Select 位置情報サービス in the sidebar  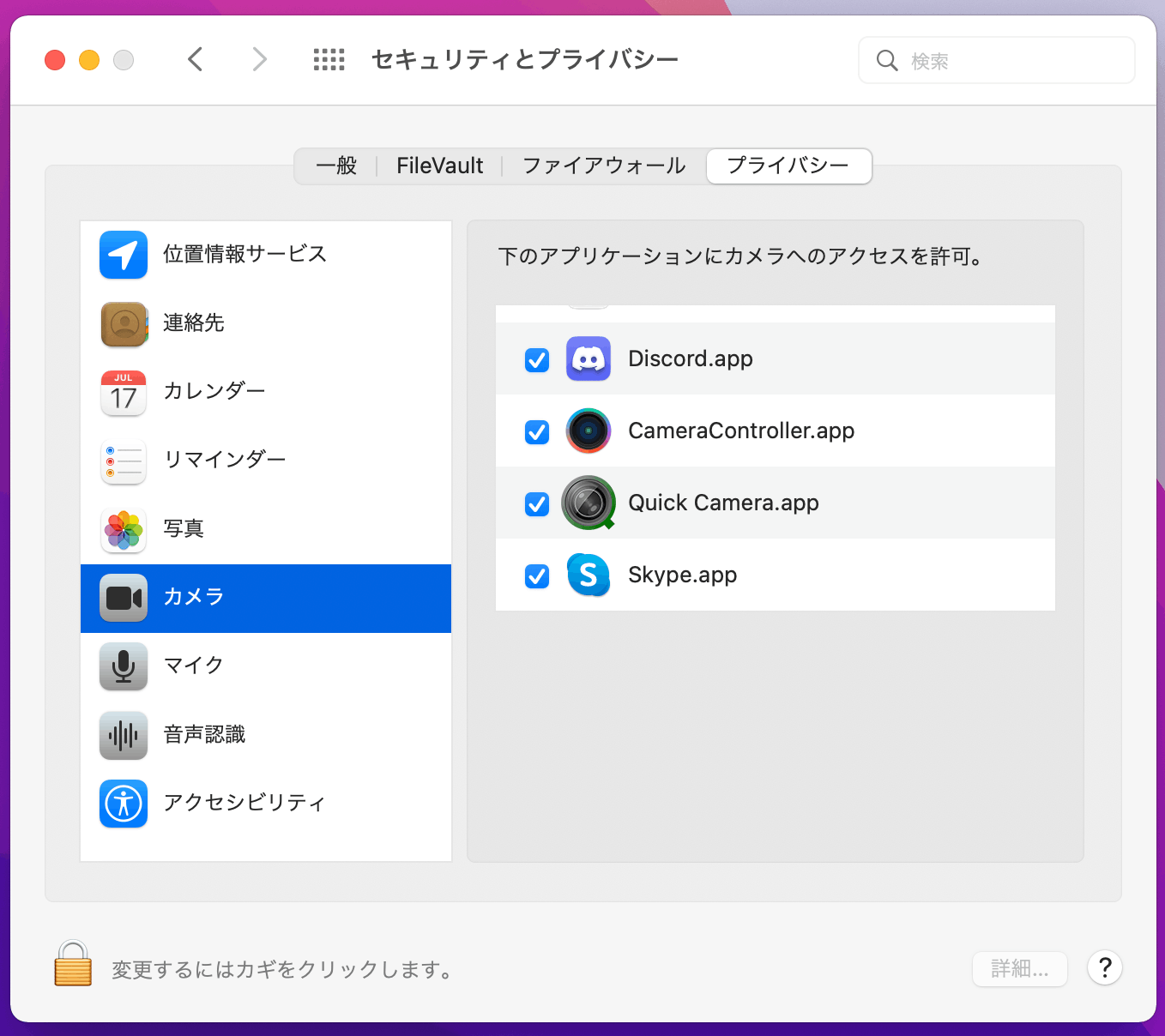tap(266, 255)
